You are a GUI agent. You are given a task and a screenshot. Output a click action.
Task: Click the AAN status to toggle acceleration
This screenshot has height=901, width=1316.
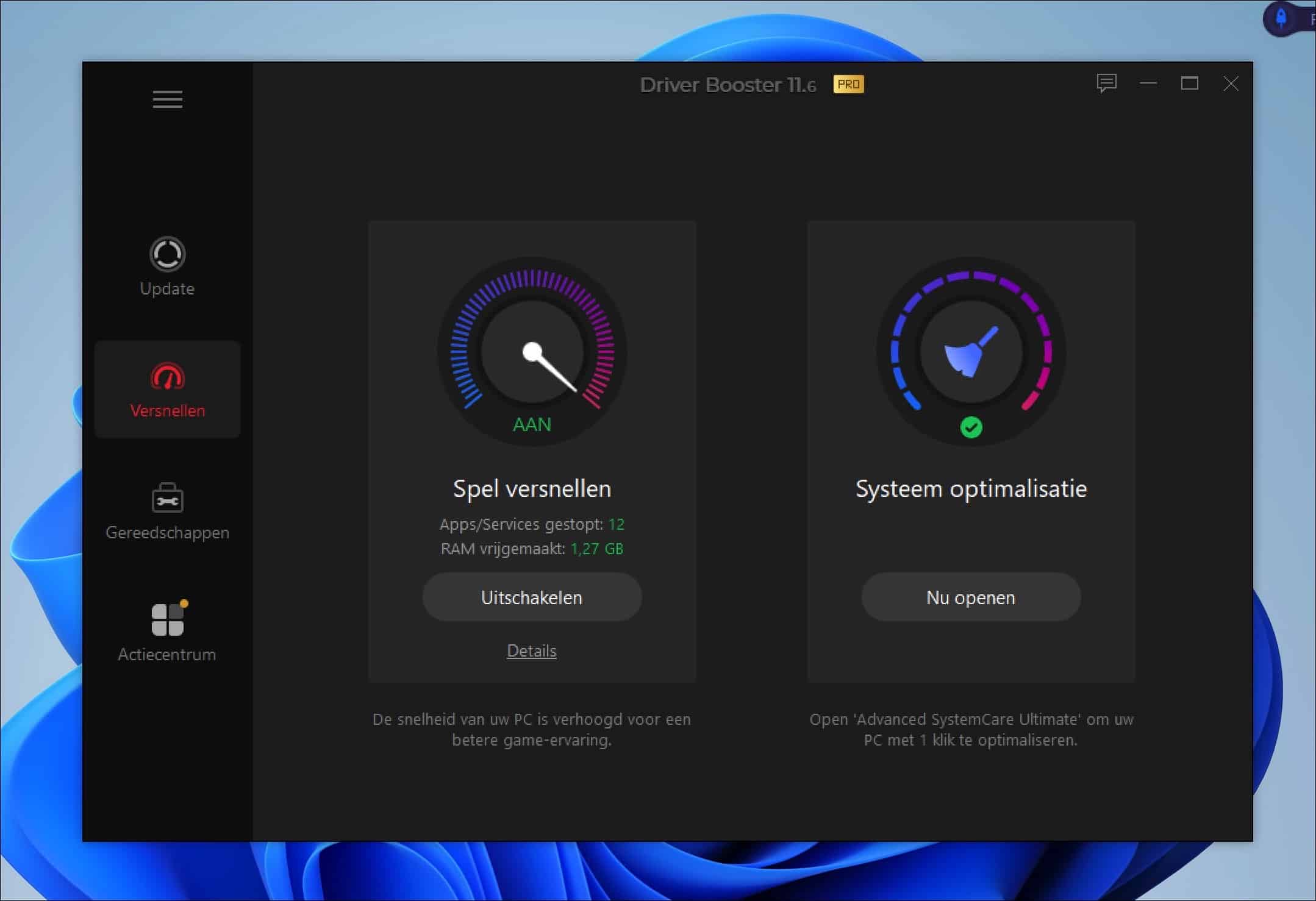click(x=531, y=424)
